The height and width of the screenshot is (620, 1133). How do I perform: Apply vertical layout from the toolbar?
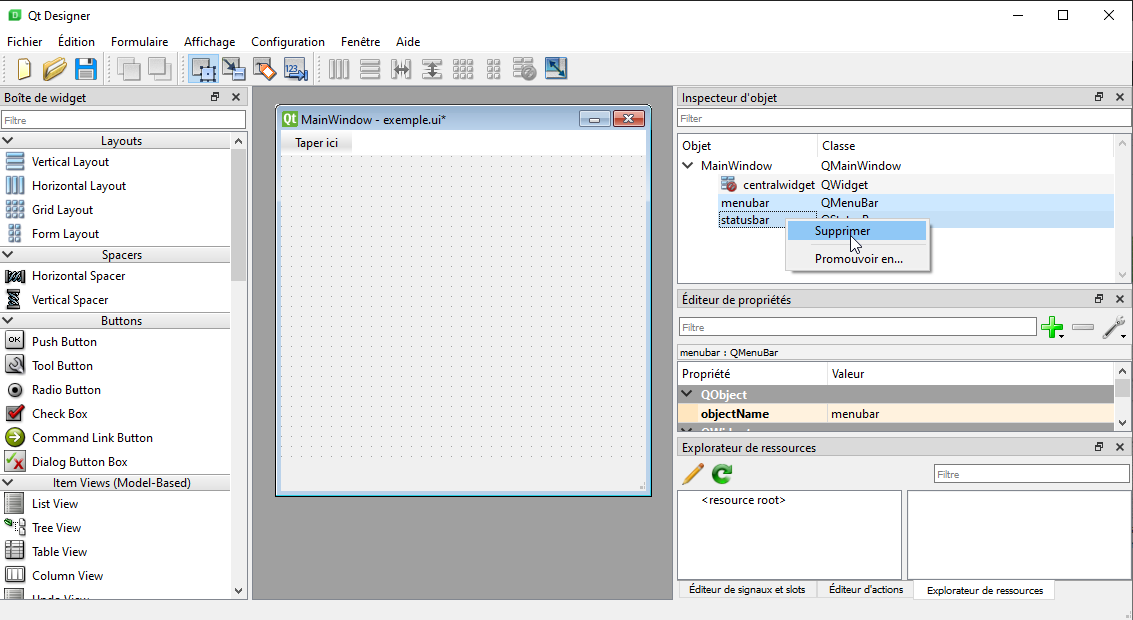click(x=370, y=69)
